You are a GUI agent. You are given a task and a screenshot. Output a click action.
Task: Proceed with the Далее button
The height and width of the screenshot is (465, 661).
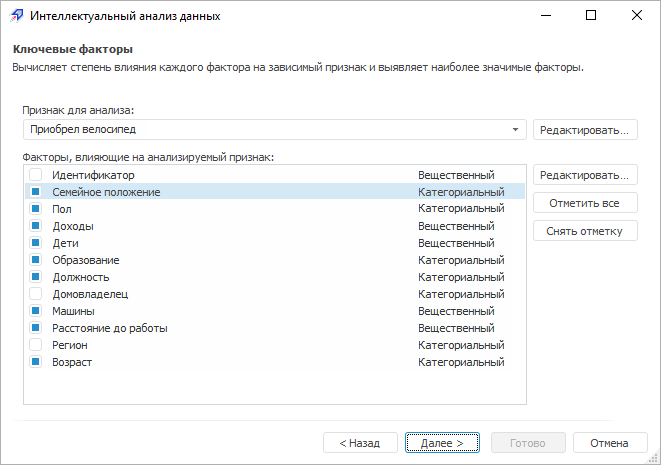[443, 442]
